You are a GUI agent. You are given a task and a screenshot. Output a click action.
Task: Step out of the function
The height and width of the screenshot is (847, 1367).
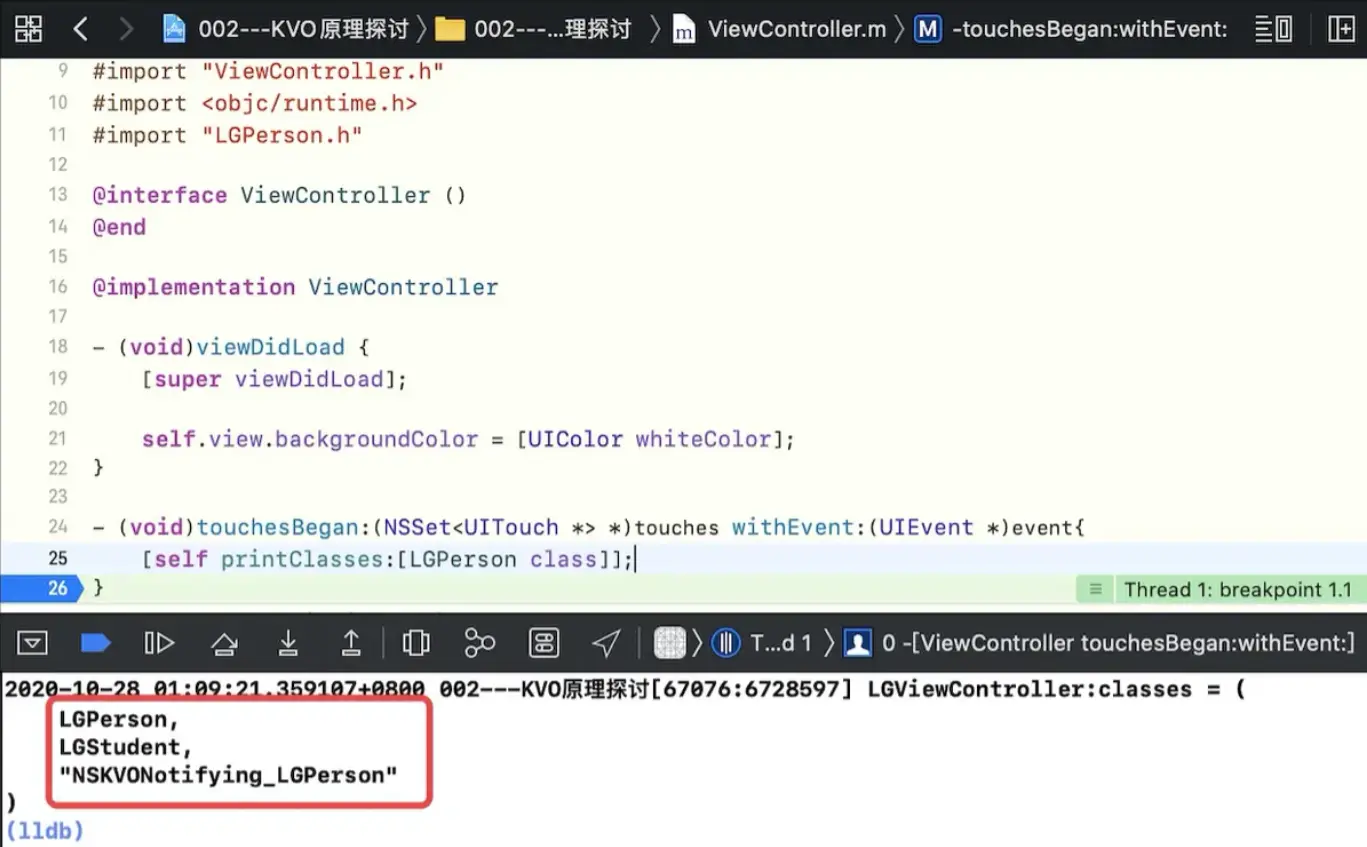coord(351,642)
